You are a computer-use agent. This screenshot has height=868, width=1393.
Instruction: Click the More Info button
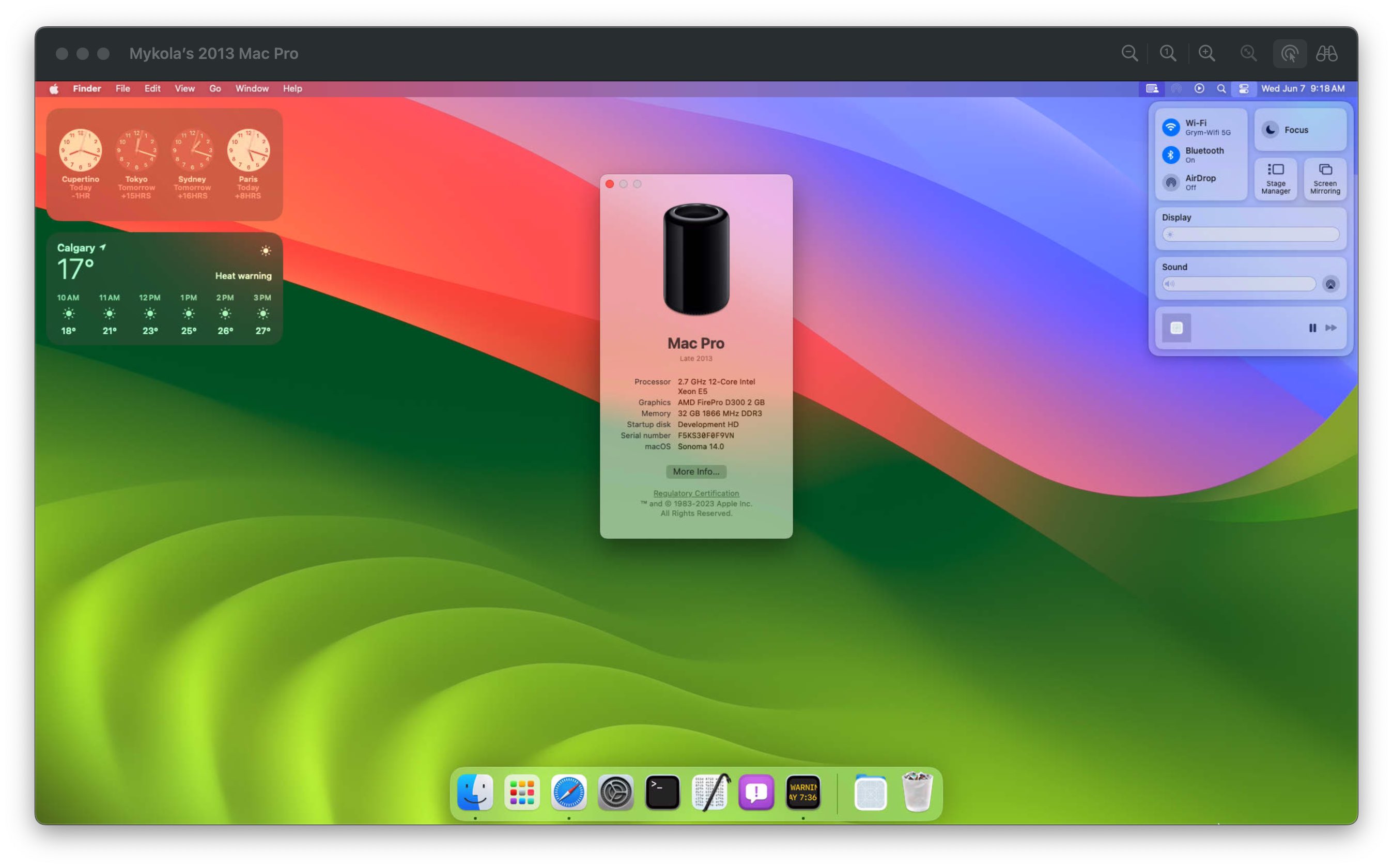[x=696, y=471]
